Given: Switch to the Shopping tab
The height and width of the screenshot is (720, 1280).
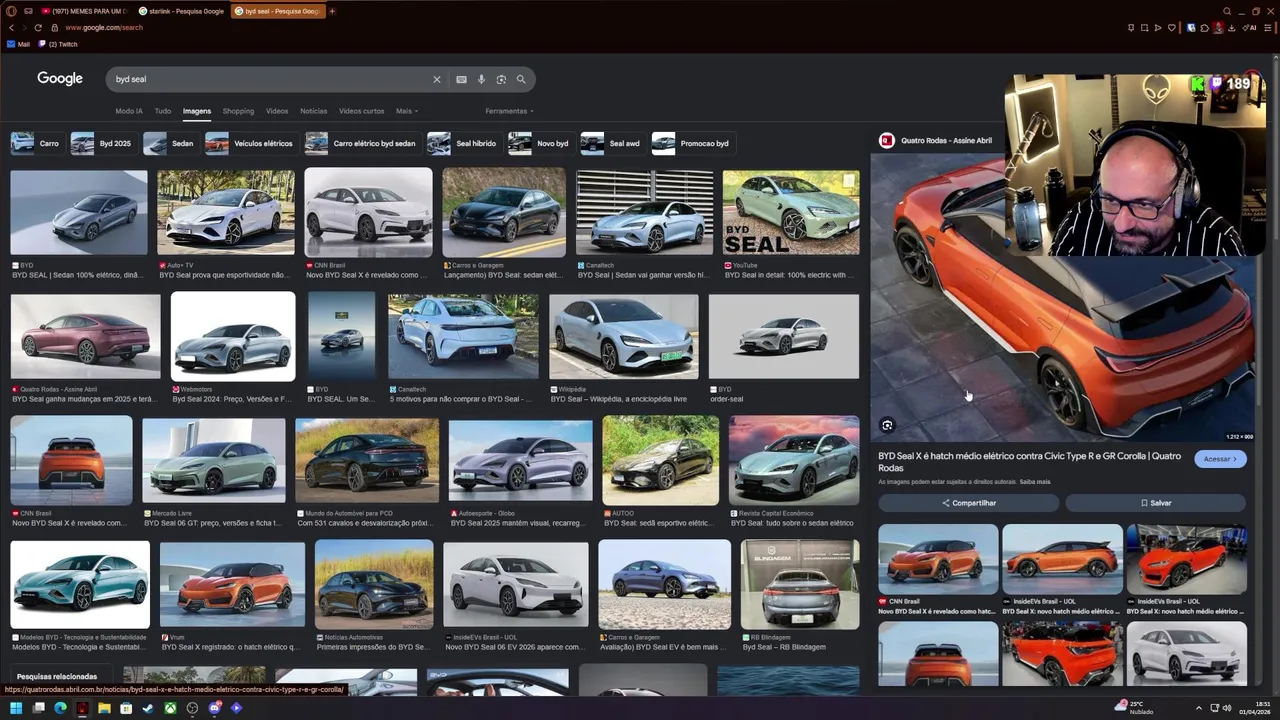Looking at the screenshot, I should tap(238, 111).
